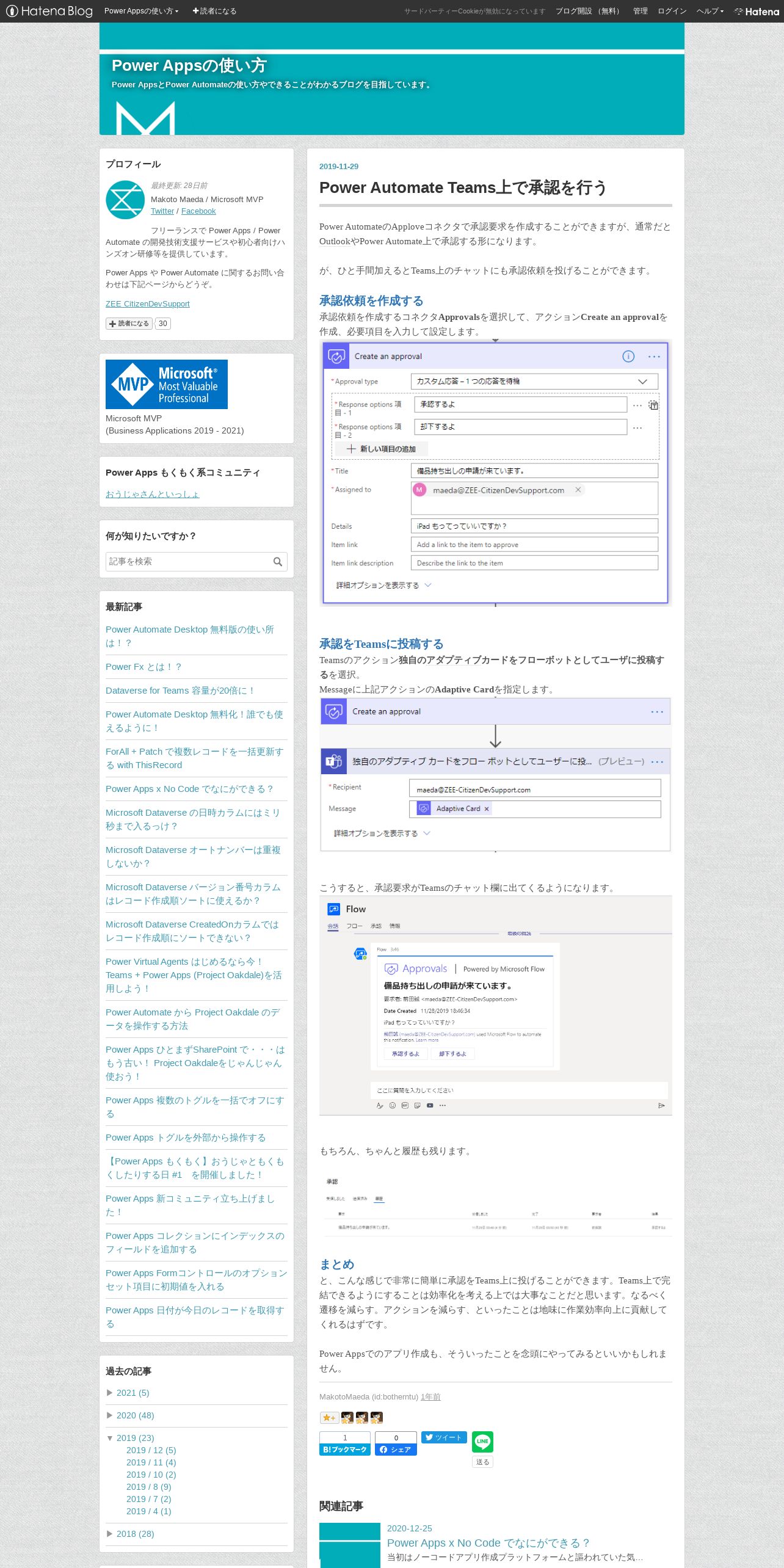Click the first star user avatar

click(347, 1418)
